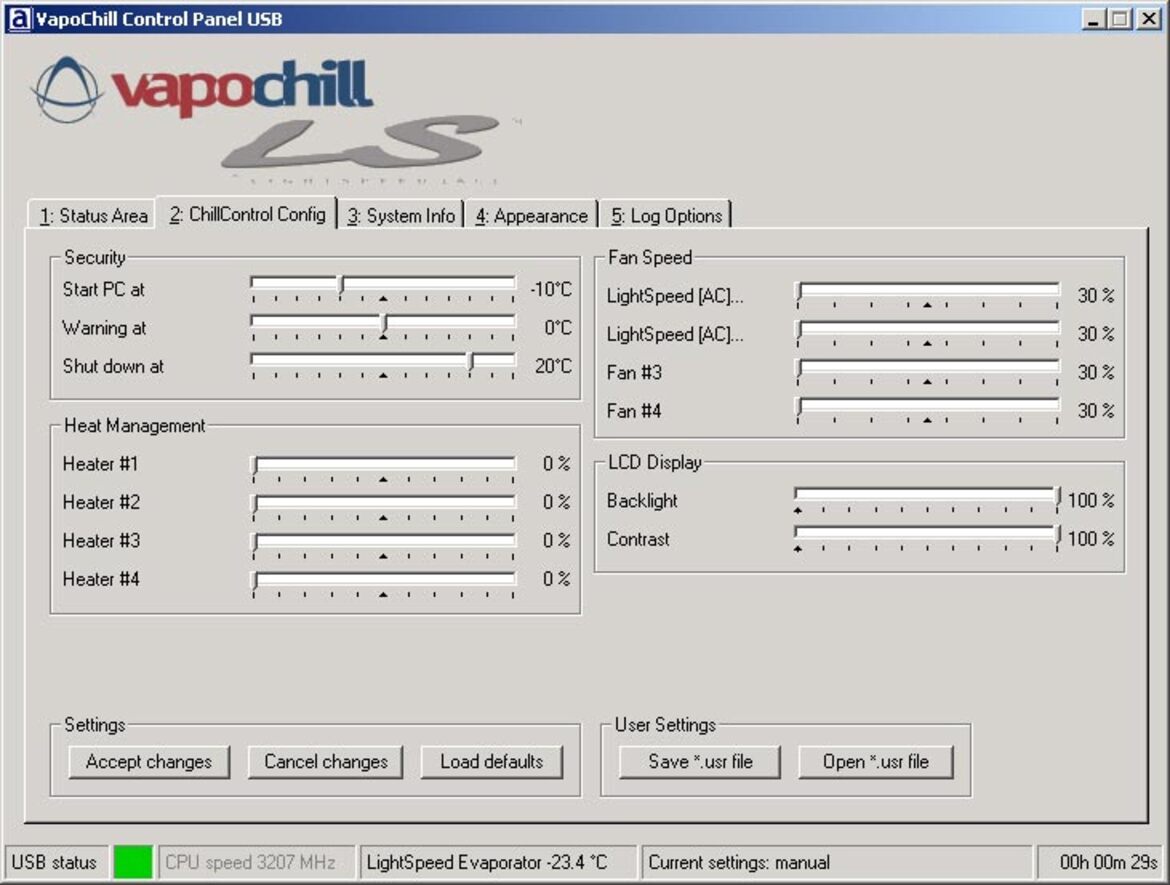1170x885 pixels.
Task: Click Load defaults button
Action: (491, 761)
